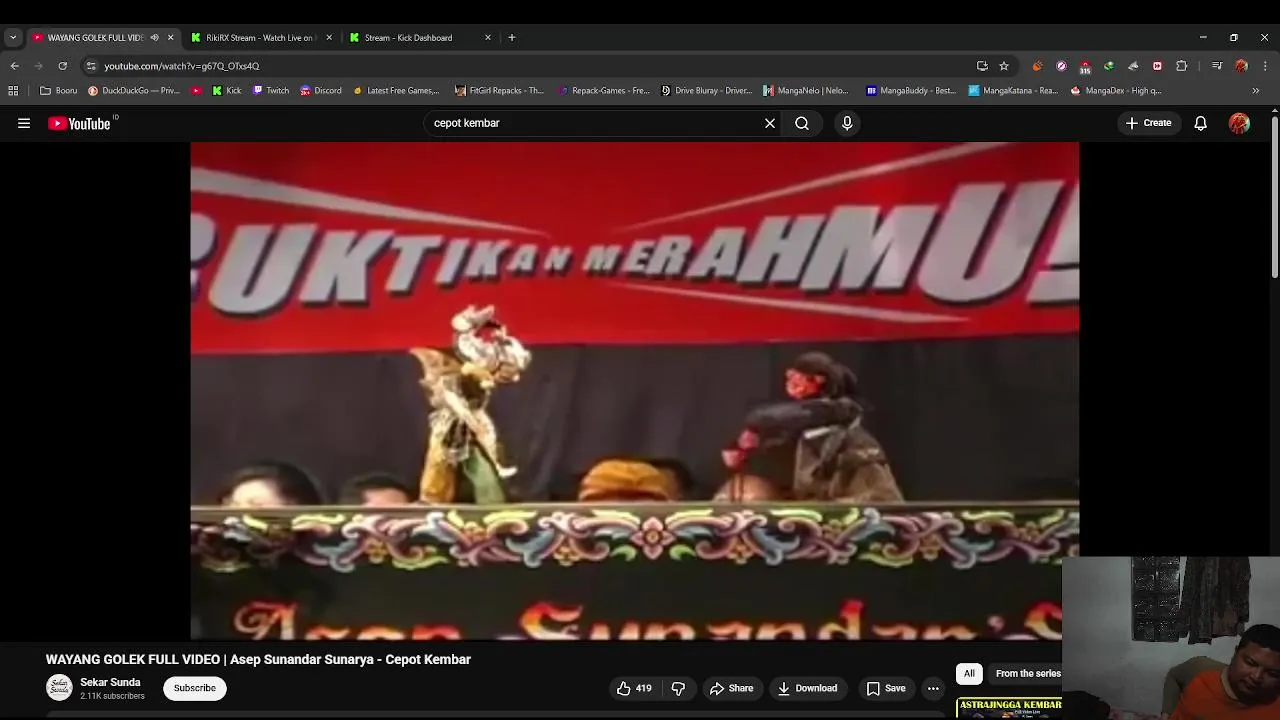Open the YouTube account avatar menu
The image size is (1280, 720).
(x=1239, y=123)
